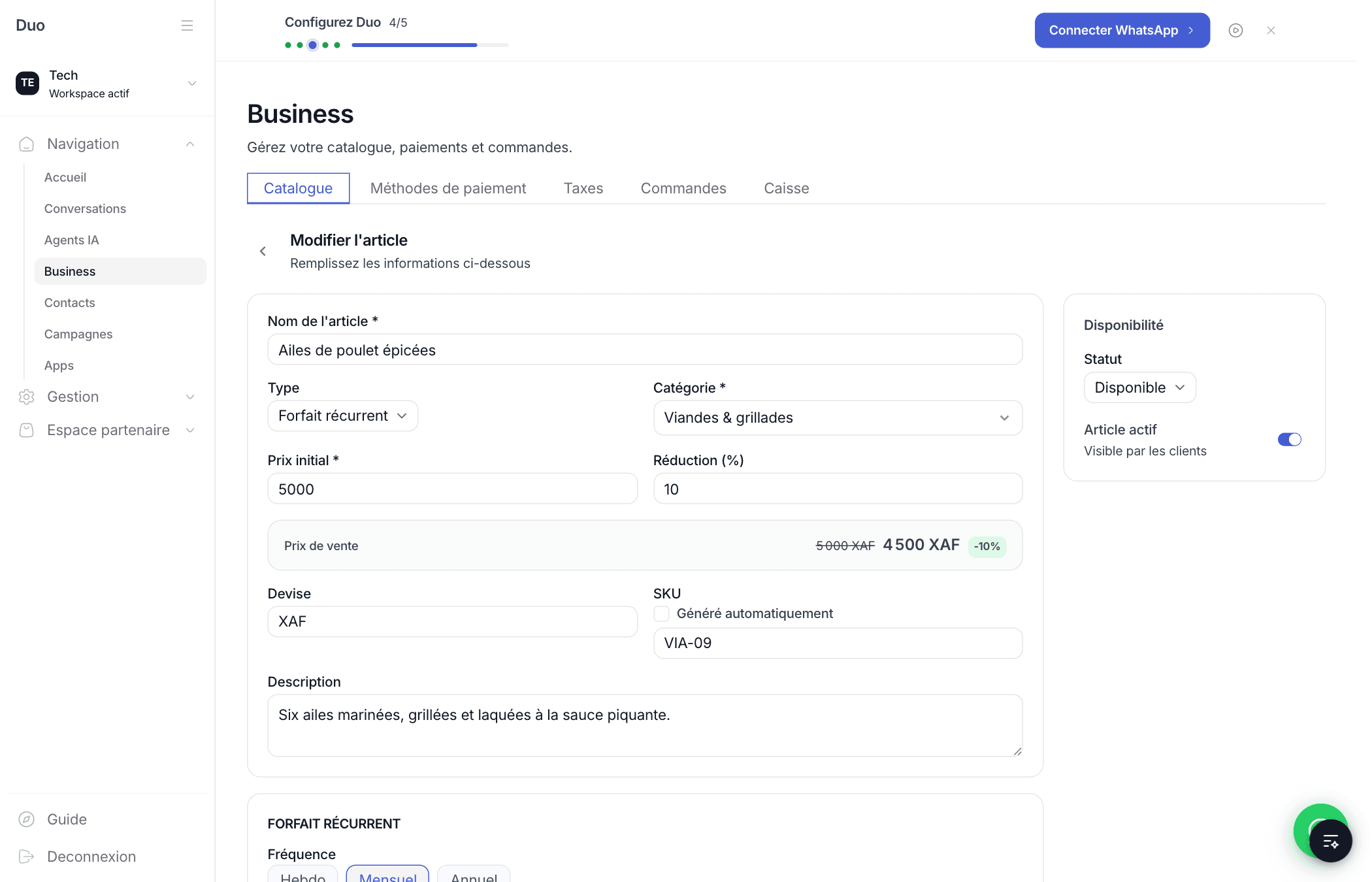
Task: Click the Prix initial field
Action: pos(452,489)
